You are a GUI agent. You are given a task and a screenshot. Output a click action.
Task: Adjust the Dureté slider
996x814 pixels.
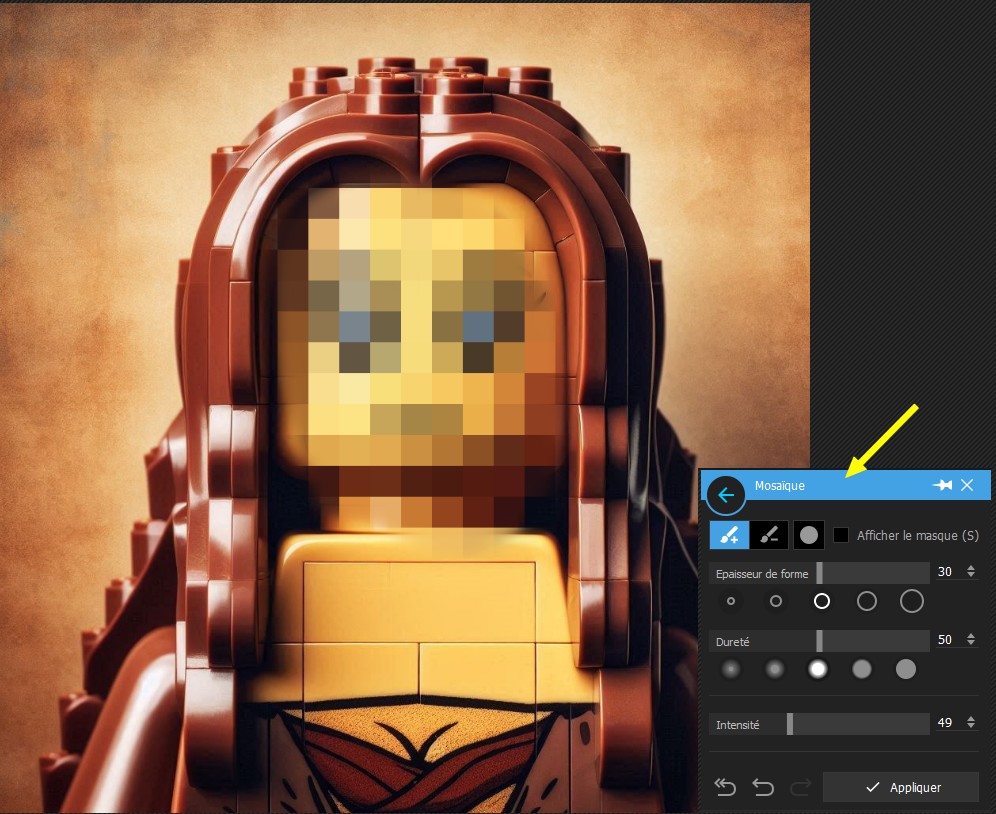(819, 641)
